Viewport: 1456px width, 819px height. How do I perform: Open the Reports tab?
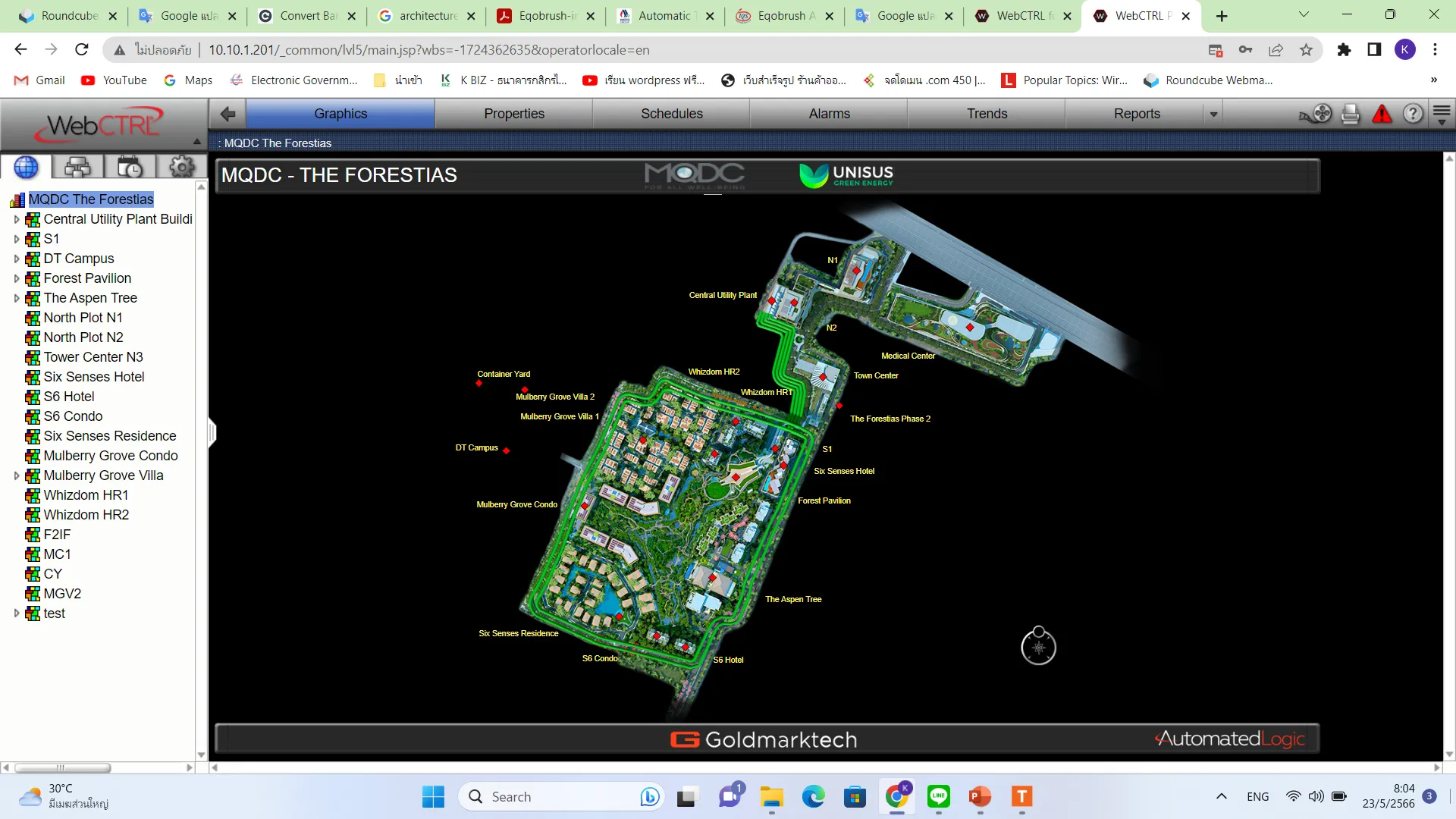(x=1137, y=114)
